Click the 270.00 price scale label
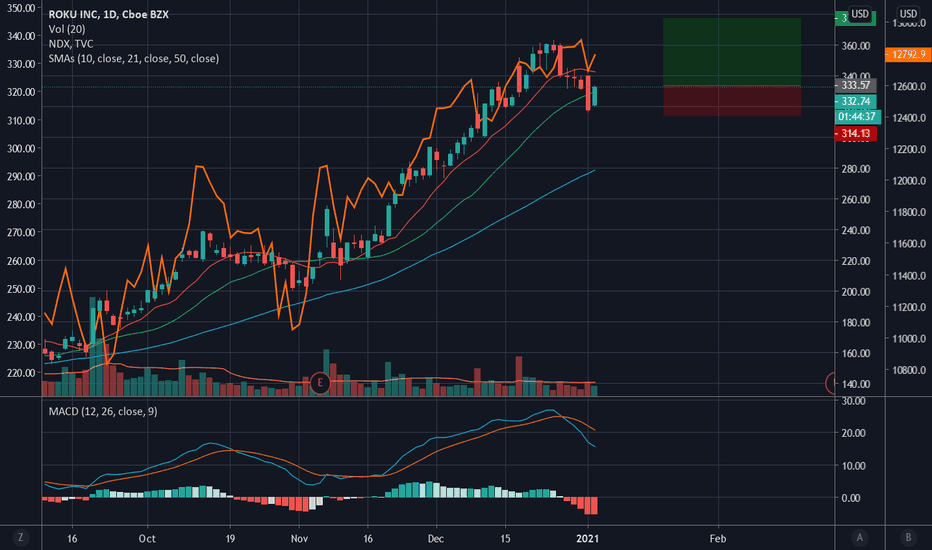932x550 pixels. click(21, 232)
